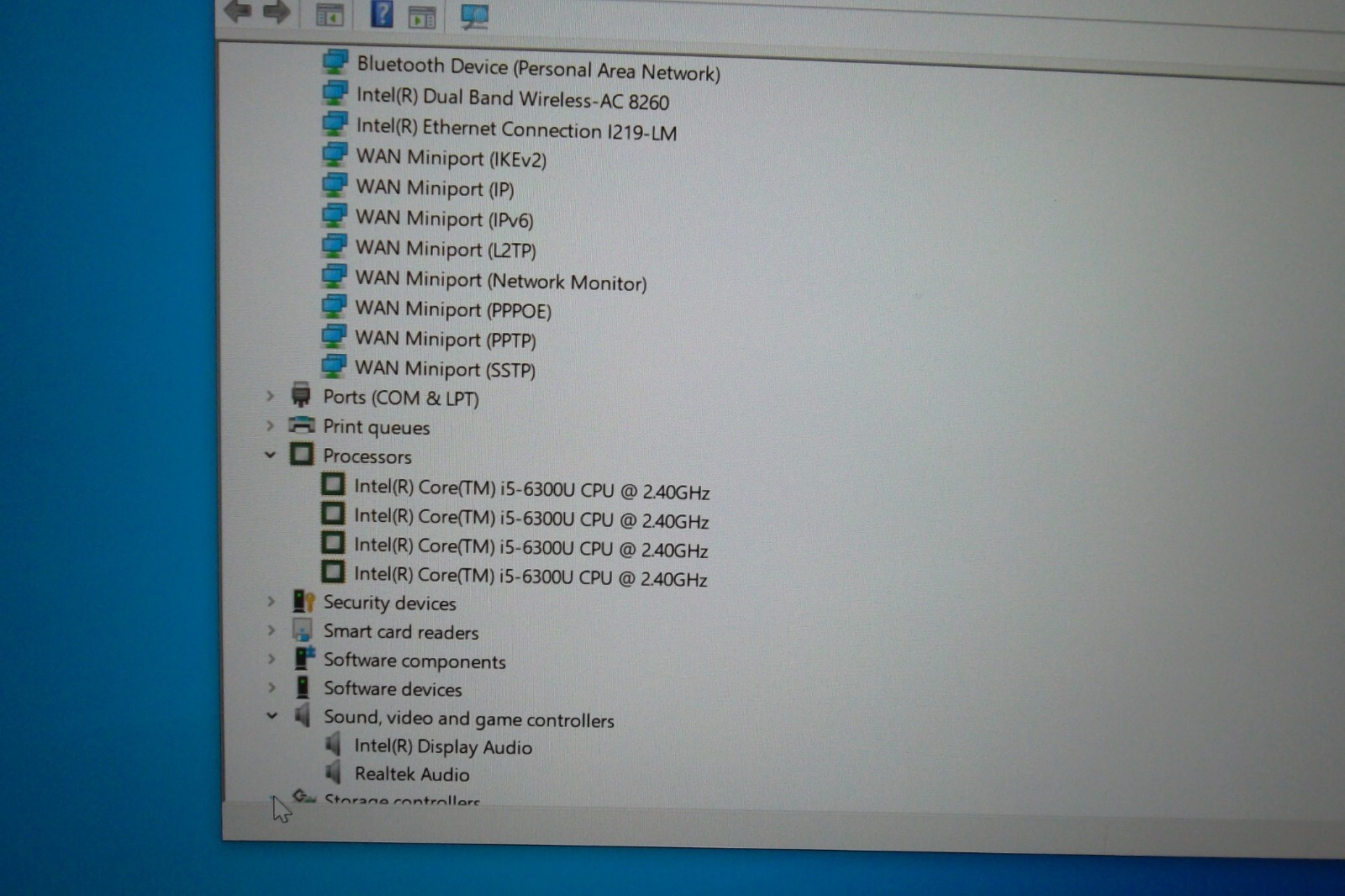The height and width of the screenshot is (896, 1345).
Task: Click the Forward arrow toolbar icon
Action: (x=277, y=11)
